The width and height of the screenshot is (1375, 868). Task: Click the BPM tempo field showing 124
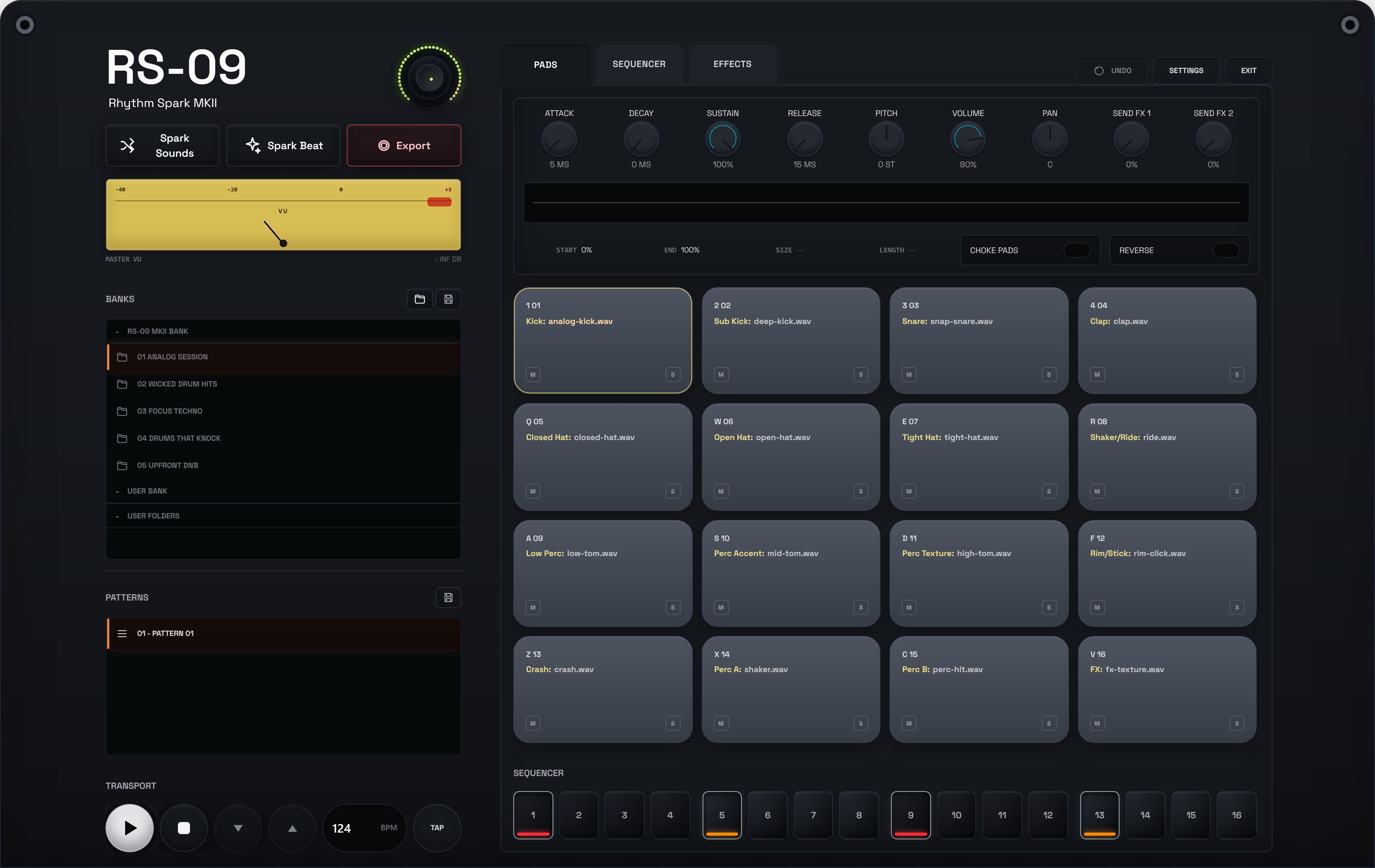click(364, 828)
